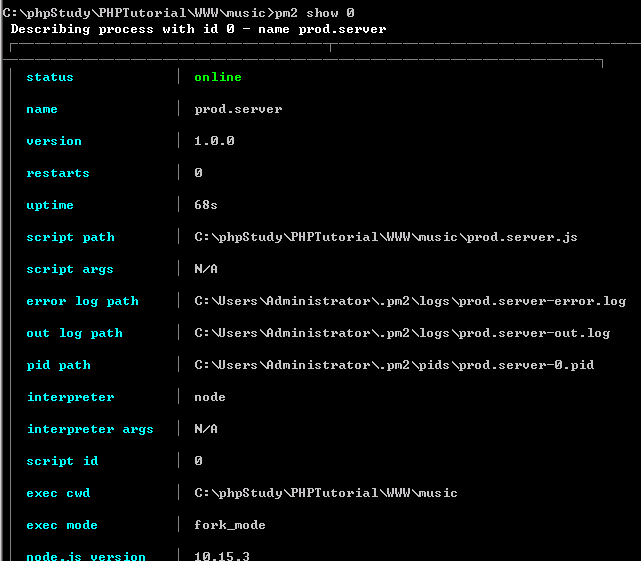Select the 'status' row label
This screenshot has height=561, width=641.
(50, 77)
